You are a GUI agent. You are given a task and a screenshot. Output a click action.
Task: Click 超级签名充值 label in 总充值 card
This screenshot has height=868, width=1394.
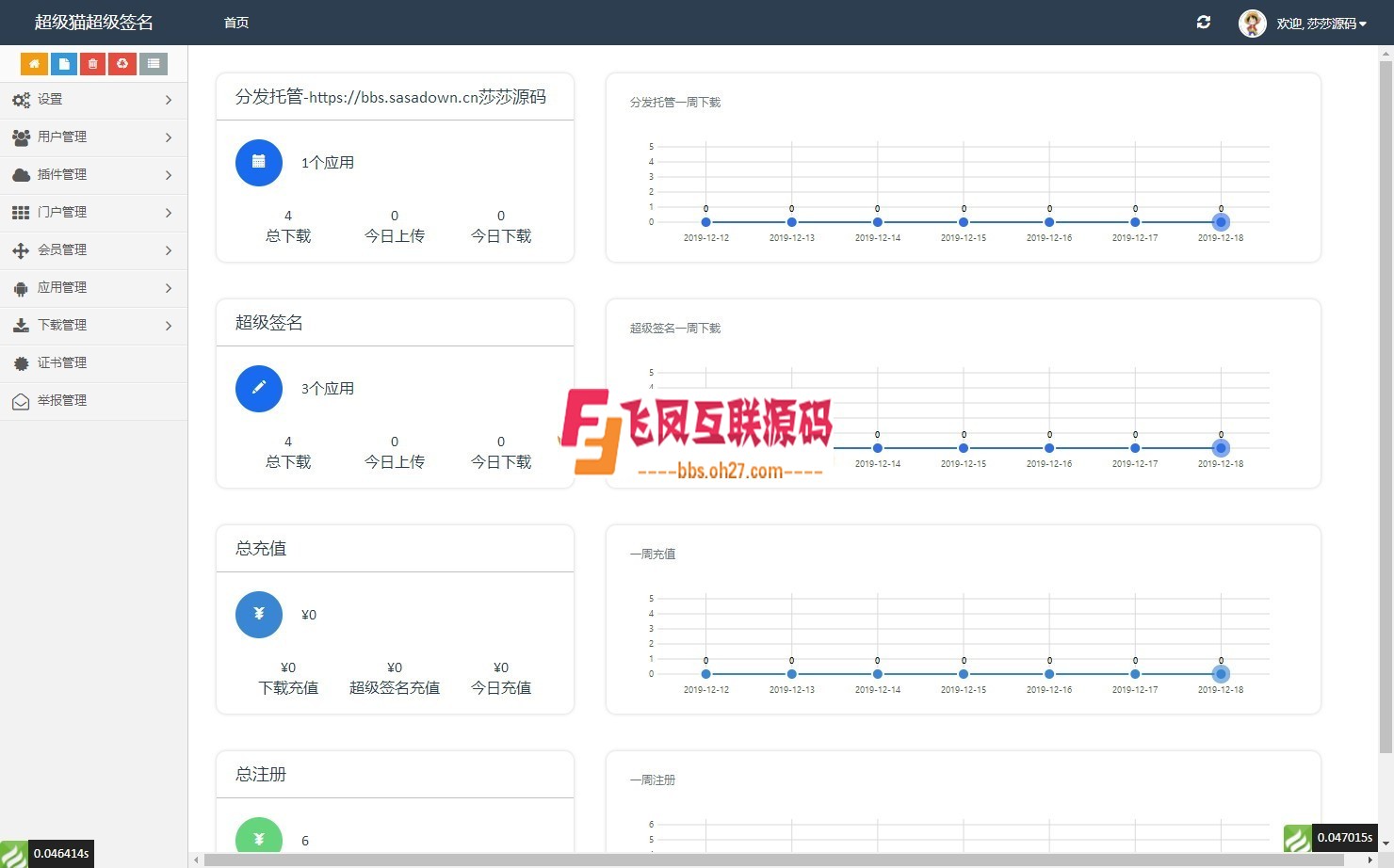coord(395,688)
